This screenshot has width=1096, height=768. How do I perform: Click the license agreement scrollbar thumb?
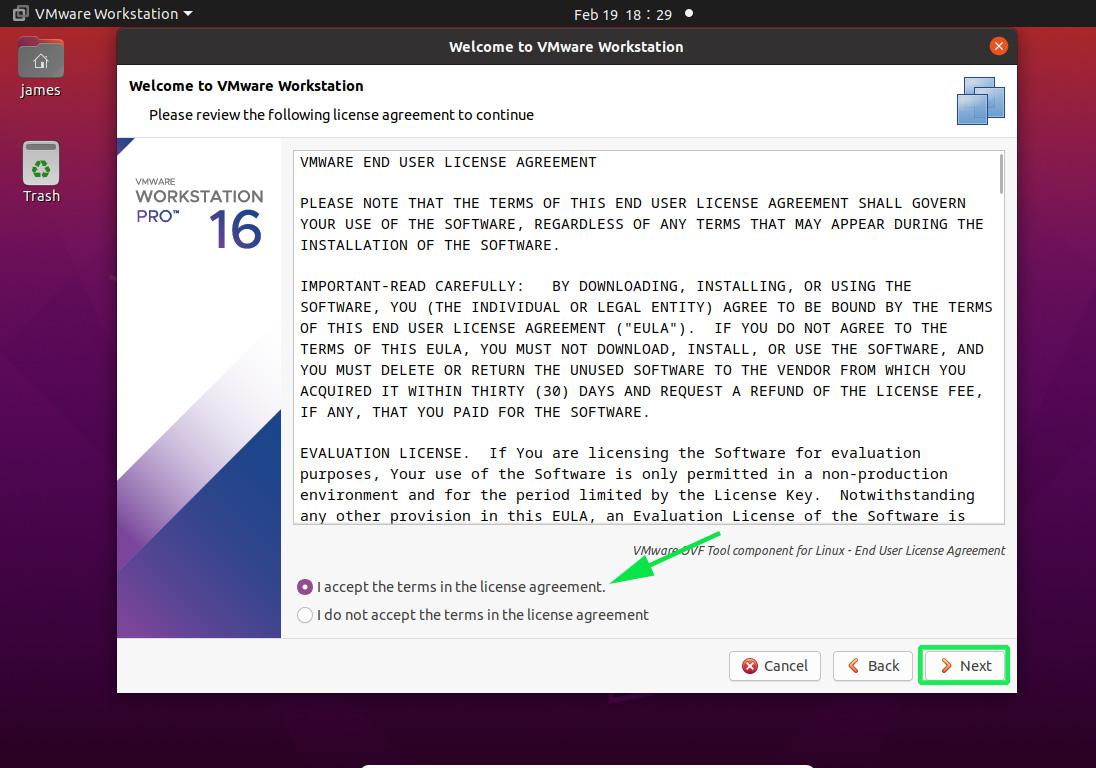[x=1001, y=173]
